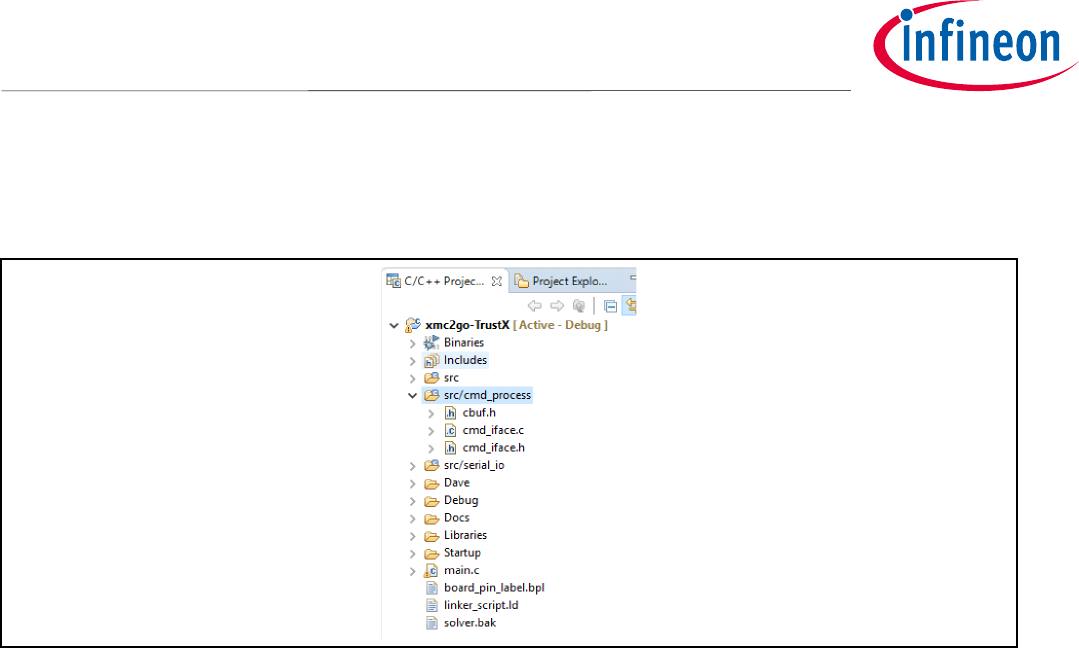The width and height of the screenshot is (1079, 648).
Task: Expand the Debug folder arrow
Action: pyautogui.click(x=412, y=501)
